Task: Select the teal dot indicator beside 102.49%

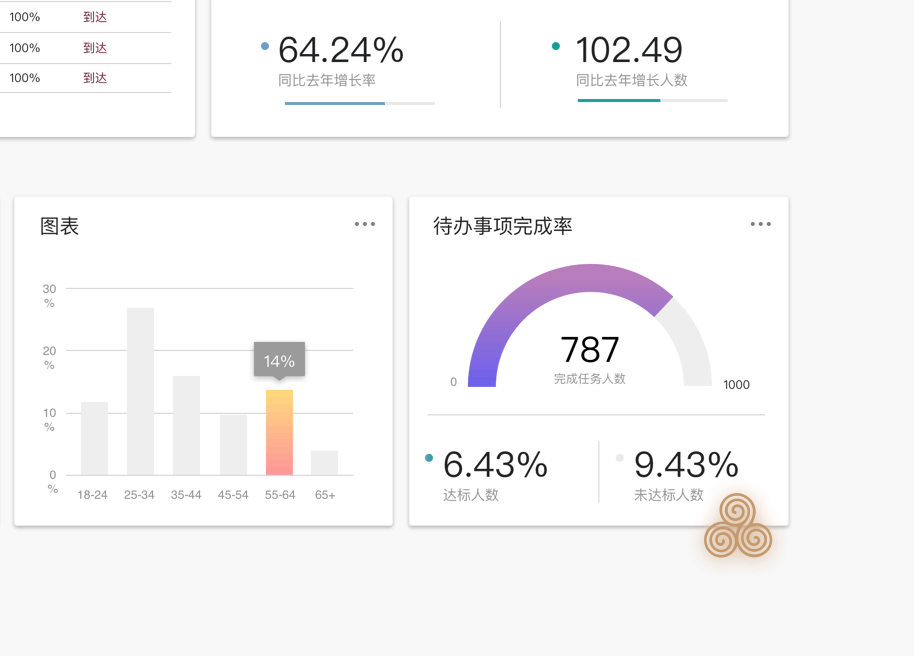Action: (556, 44)
